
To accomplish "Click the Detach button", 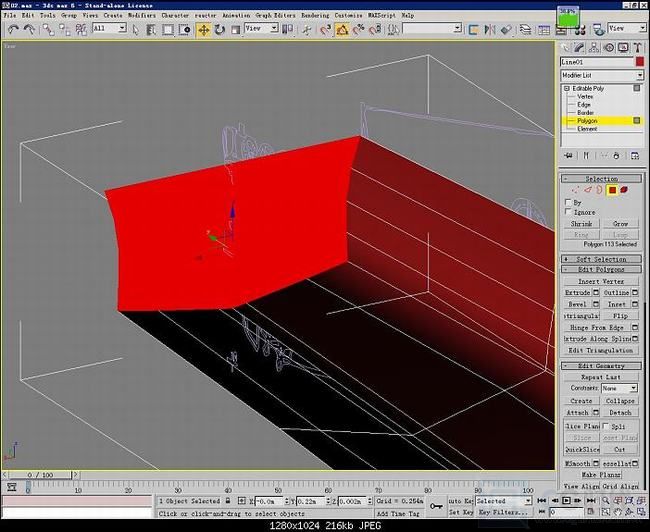I will point(620,413).
